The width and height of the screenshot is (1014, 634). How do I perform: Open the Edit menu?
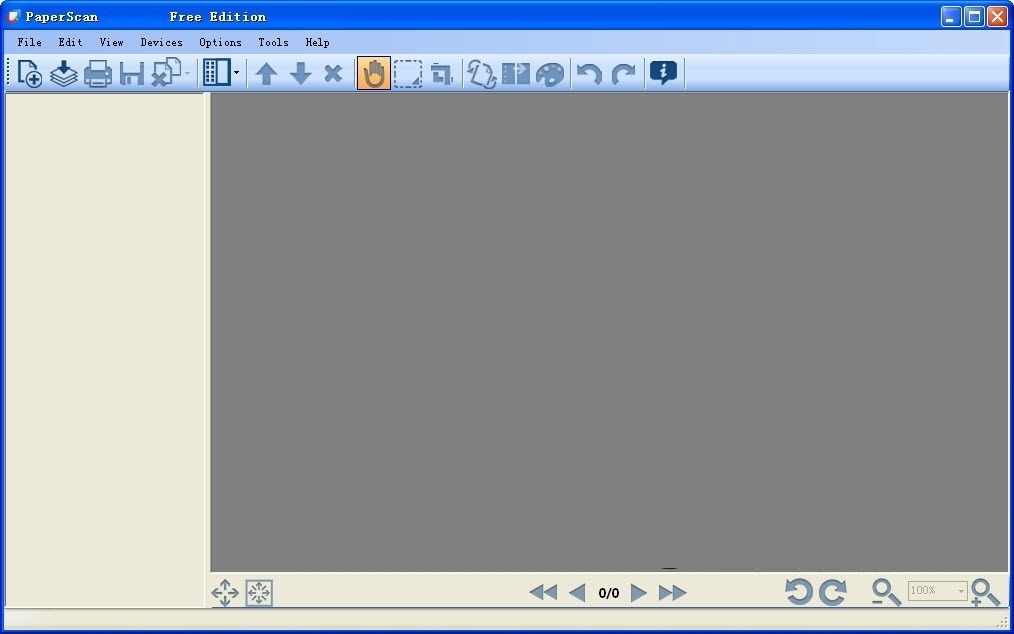(70, 42)
